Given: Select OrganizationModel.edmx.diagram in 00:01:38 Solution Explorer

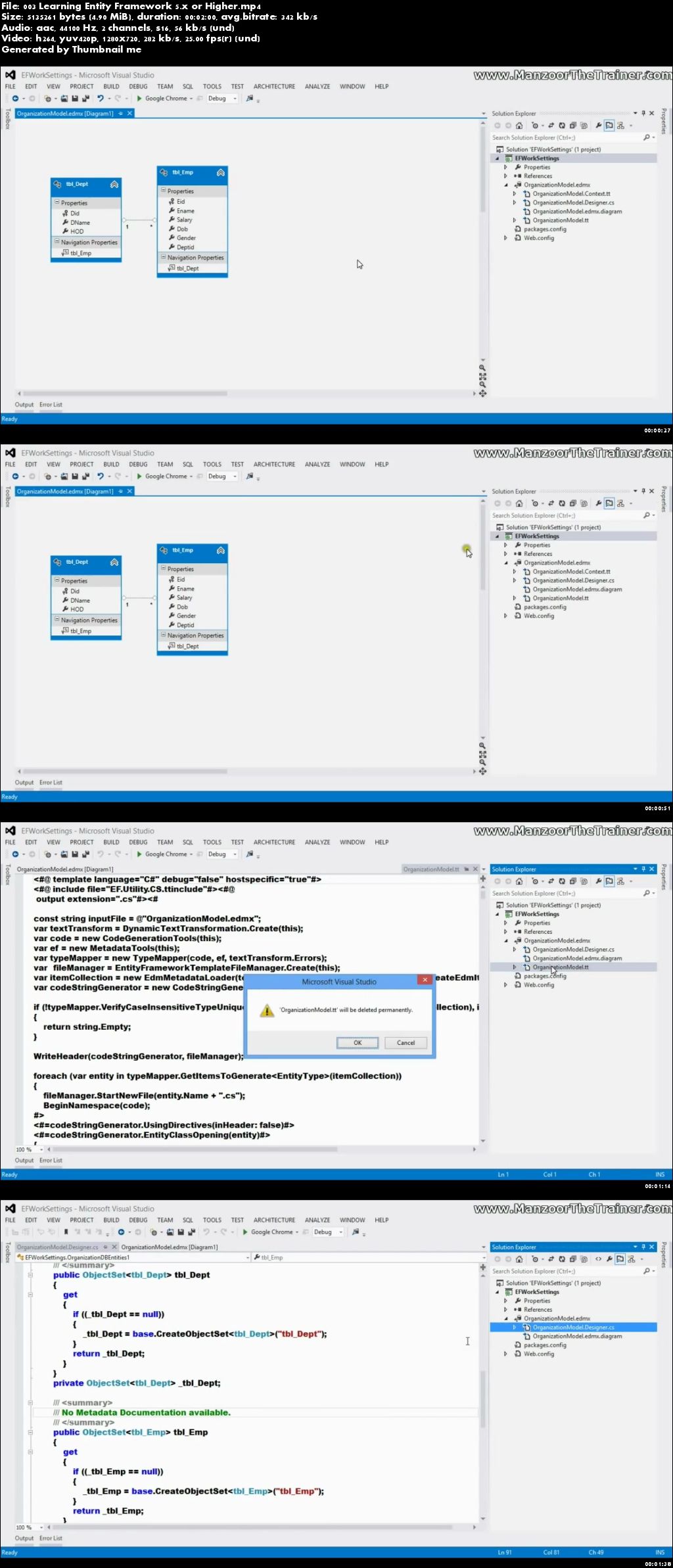Looking at the screenshot, I should coord(577,1336).
